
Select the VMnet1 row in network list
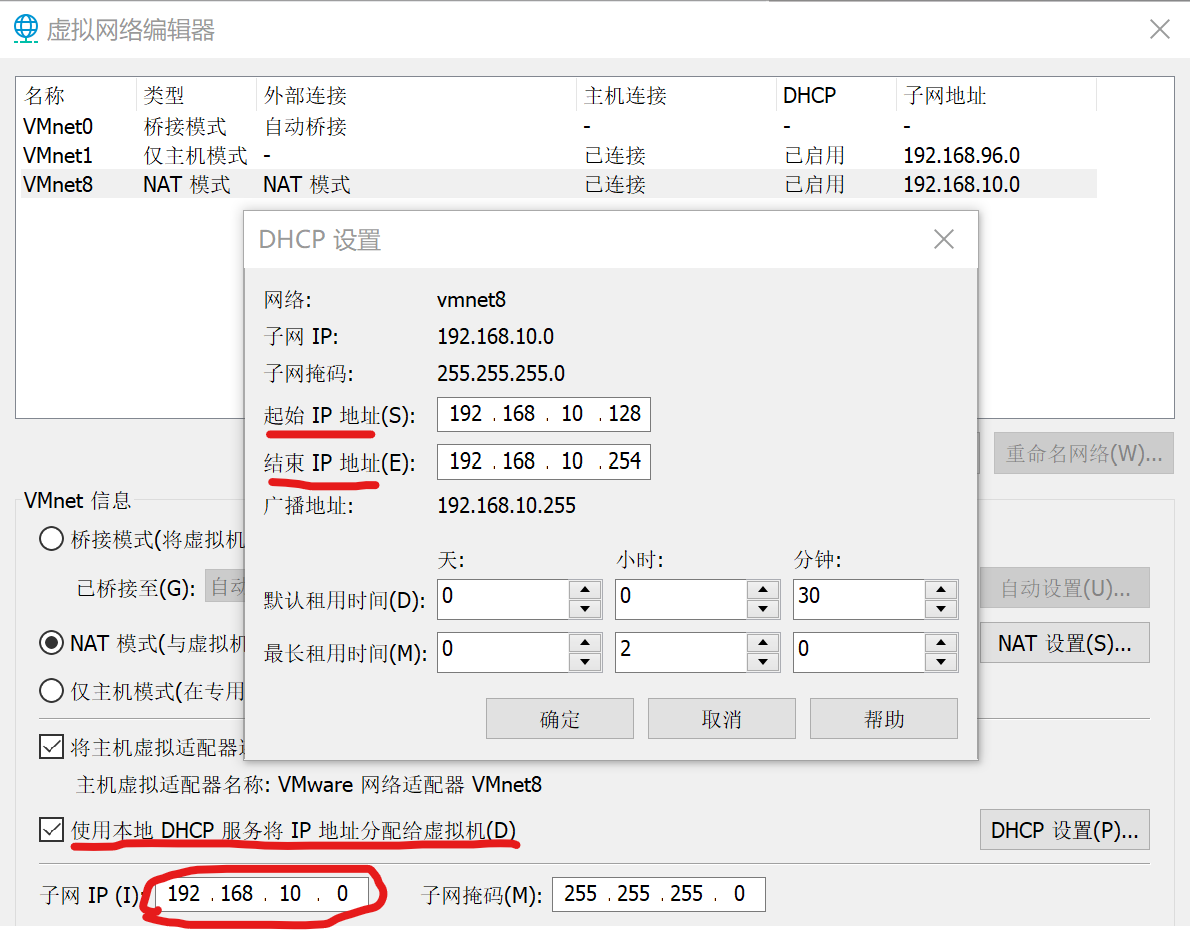point(558,155)
